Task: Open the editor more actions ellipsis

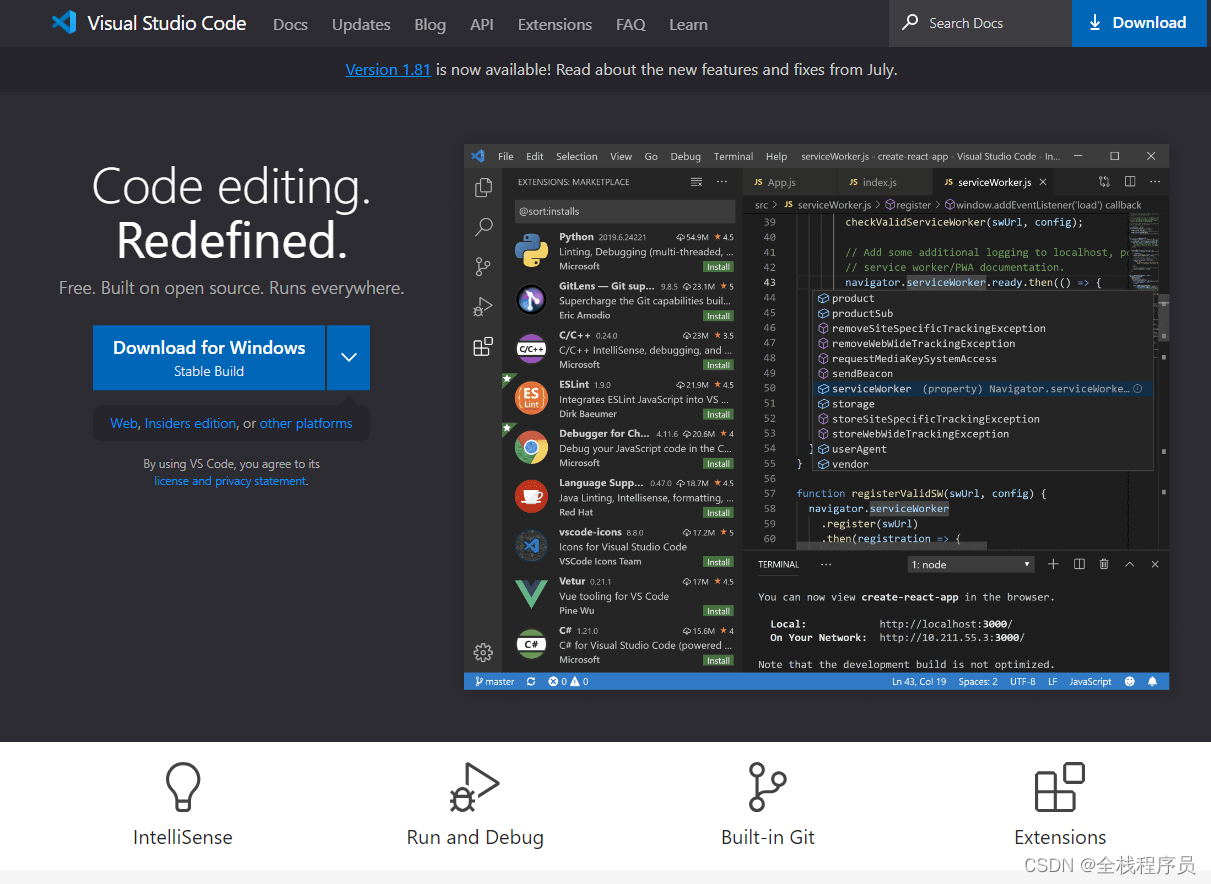Action: click(x=1155, y=182)
